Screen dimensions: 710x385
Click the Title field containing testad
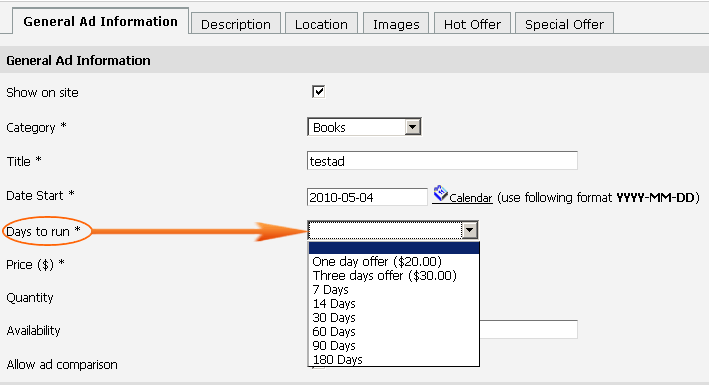[442, 161]
